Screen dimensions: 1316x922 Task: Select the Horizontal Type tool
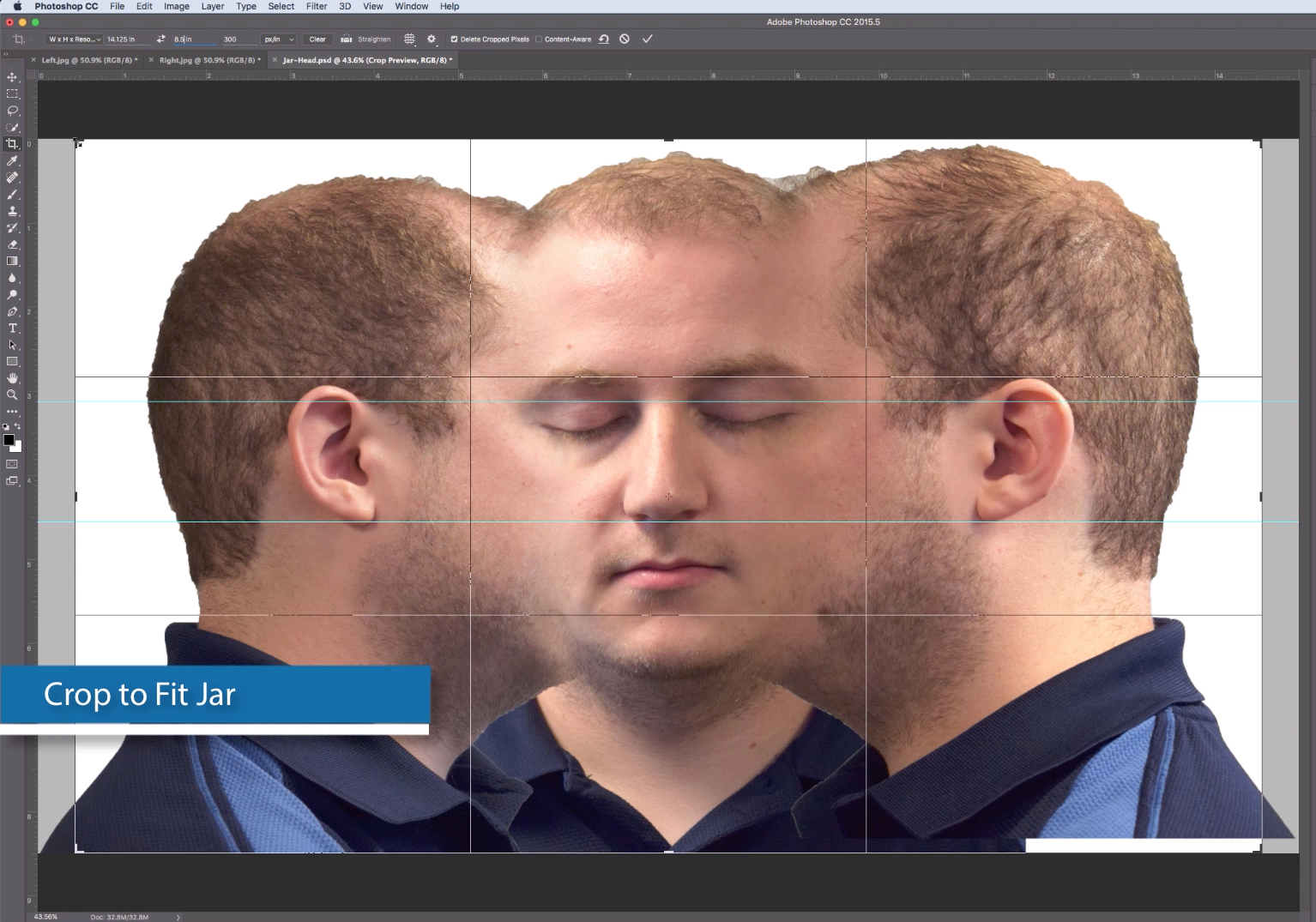tap(12, 328)
